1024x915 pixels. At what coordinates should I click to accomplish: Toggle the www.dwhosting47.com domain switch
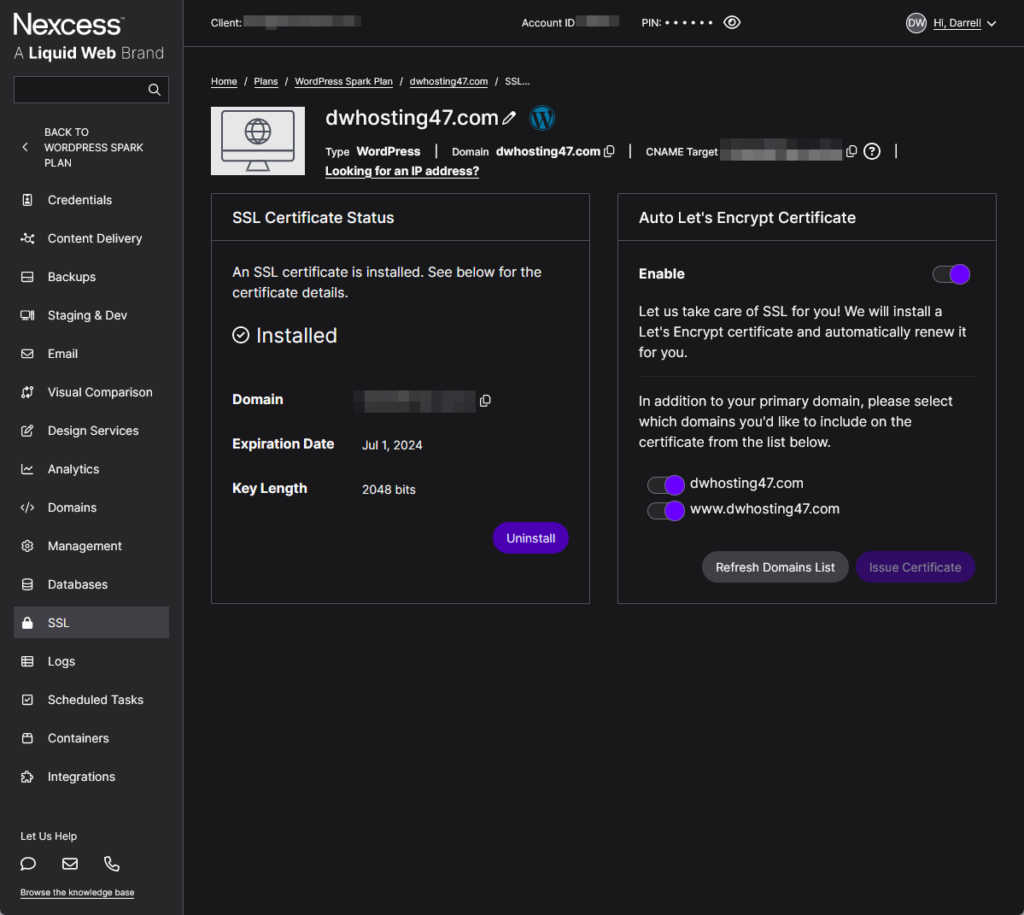click(665, 510)
